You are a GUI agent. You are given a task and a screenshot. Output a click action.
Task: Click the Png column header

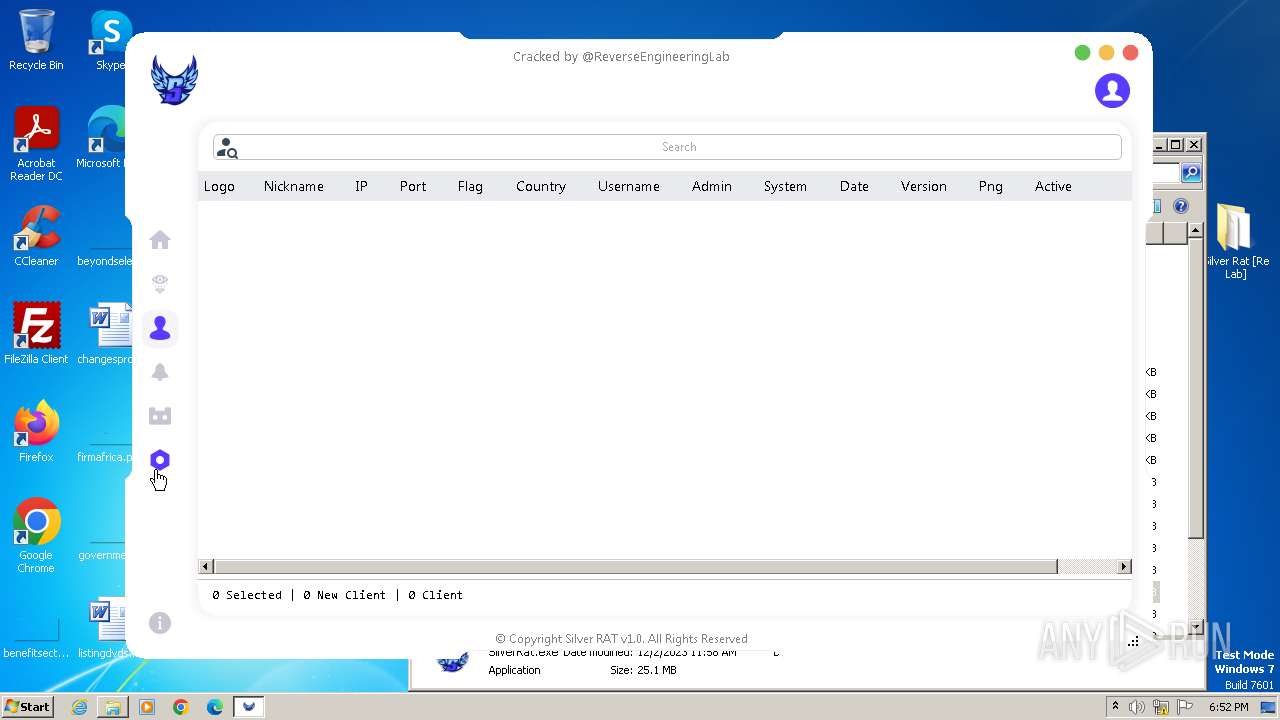pyautogui.click(x=990, y=186)
